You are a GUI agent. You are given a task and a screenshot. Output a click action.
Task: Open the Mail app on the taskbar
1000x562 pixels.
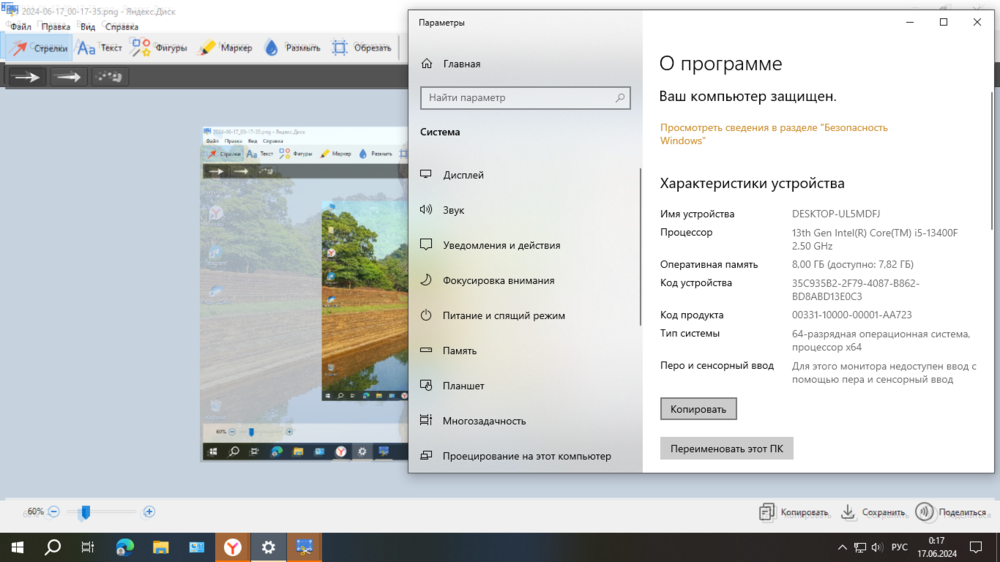[196, 547]
